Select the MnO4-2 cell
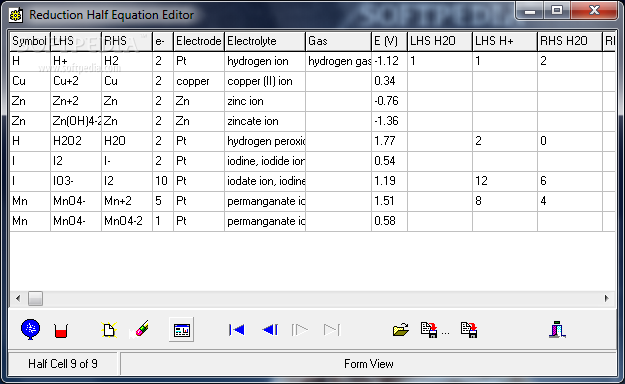Viewport: 625px width, 384px height. click(127, 221)
